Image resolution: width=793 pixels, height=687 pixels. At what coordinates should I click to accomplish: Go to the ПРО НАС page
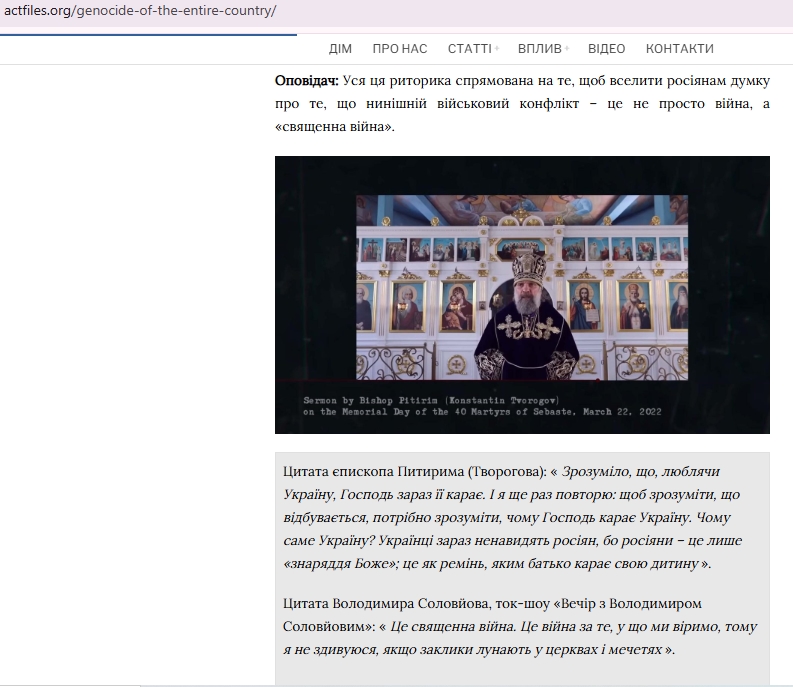[x=399, y=49]
